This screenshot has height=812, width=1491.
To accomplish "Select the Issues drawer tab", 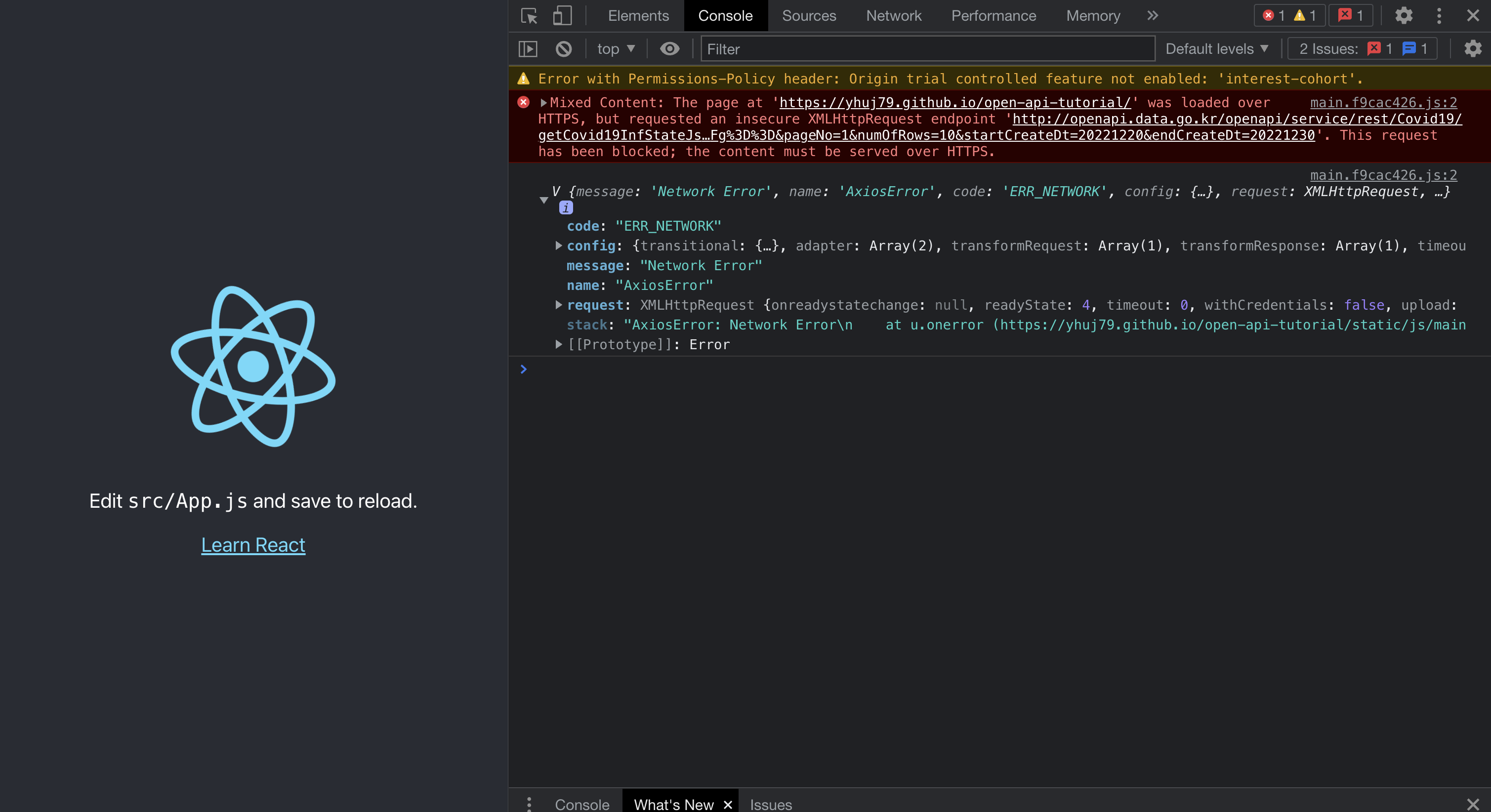I will 770,805.
